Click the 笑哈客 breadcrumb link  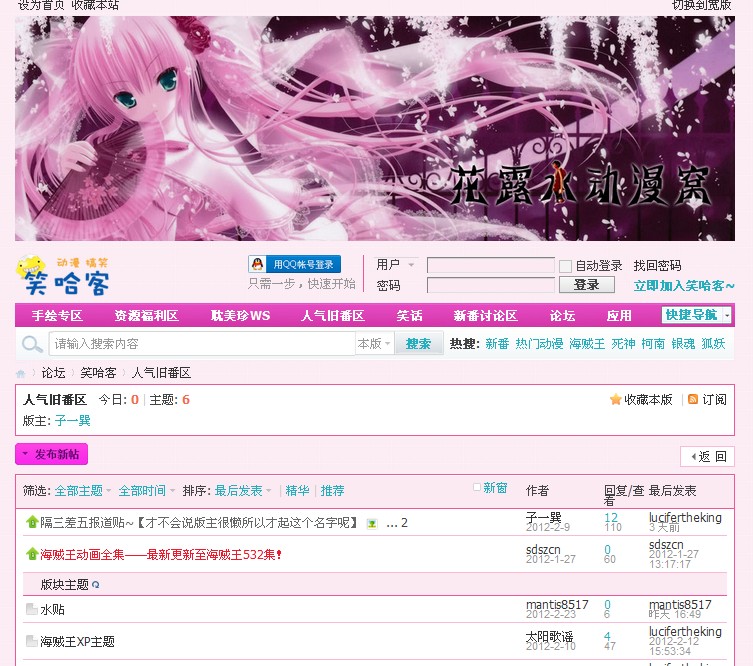[98, 373]
